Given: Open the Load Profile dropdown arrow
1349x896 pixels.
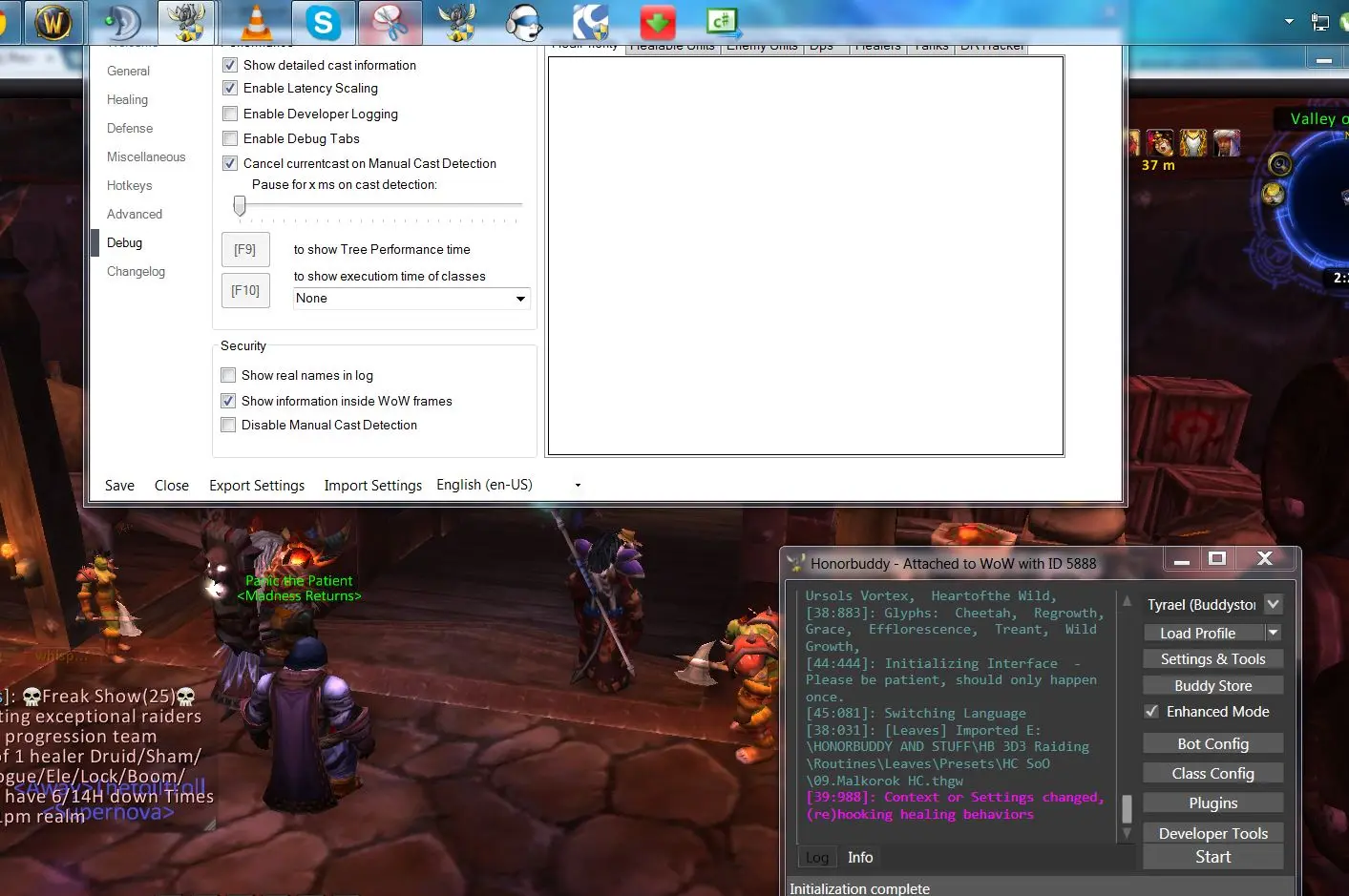Looking at the screenshot, I should (1274, 633).
